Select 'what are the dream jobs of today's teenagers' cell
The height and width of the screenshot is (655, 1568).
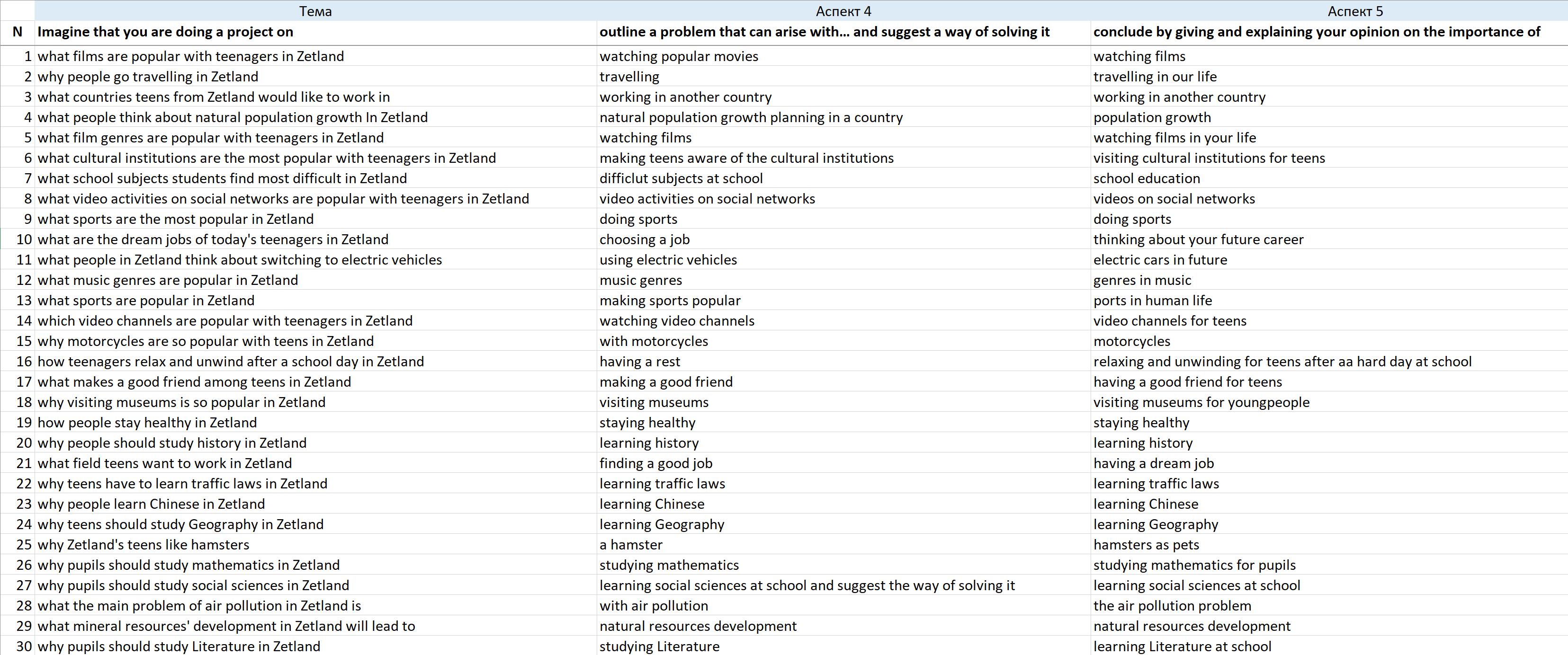(315, 239)
